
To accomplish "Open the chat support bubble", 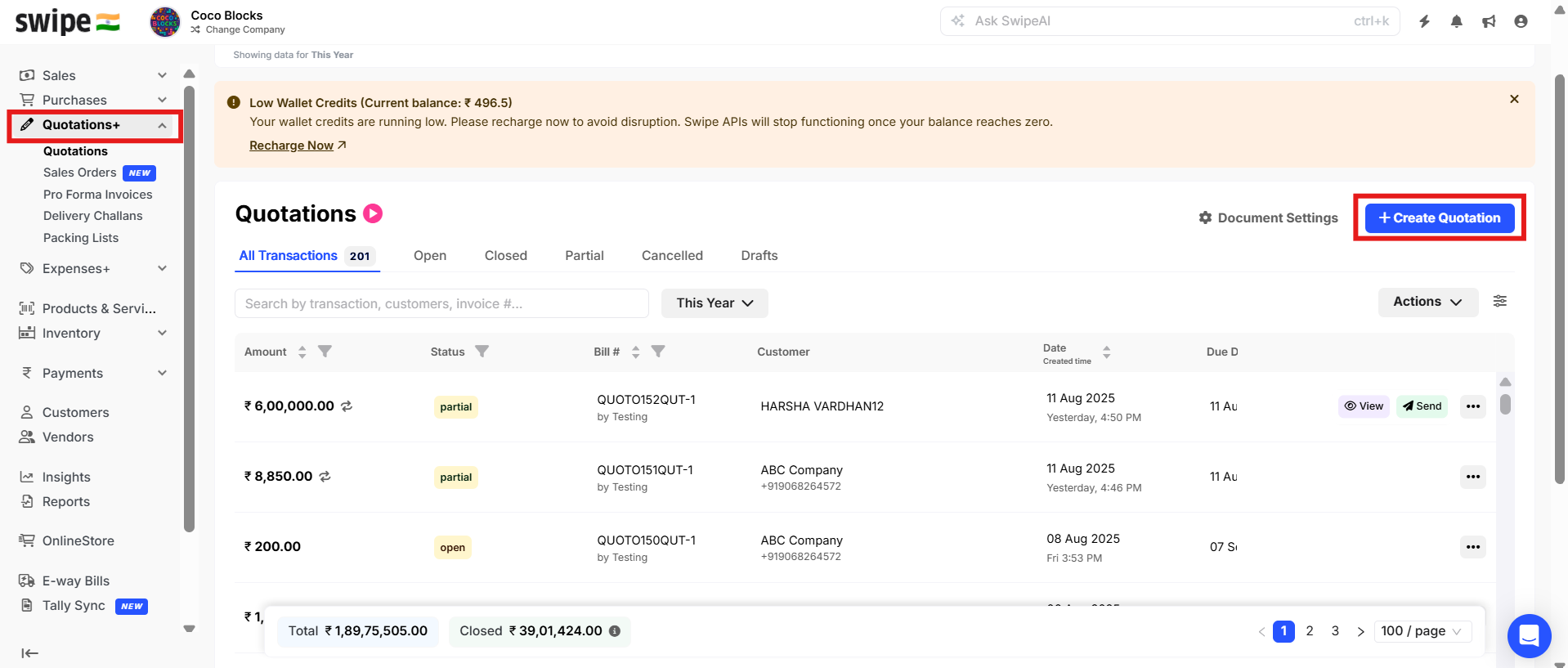I will click(1529, 635).
